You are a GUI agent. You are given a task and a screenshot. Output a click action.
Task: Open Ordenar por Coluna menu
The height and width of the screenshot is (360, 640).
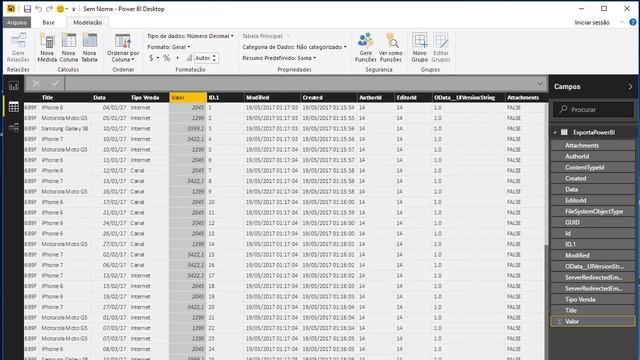point(123,48)
